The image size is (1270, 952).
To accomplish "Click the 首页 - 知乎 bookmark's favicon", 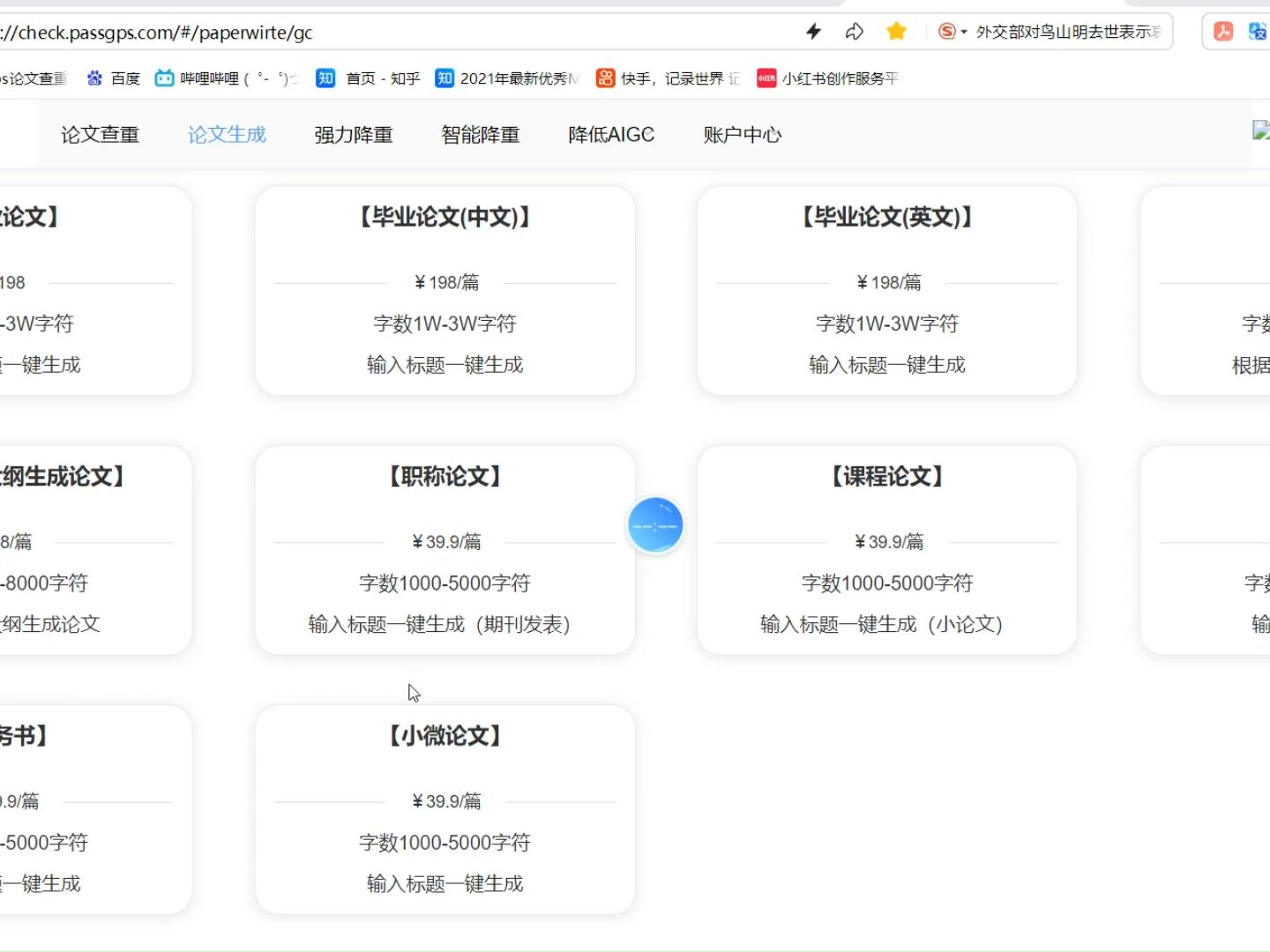I will pyautogui.click(x=325, y=78).
